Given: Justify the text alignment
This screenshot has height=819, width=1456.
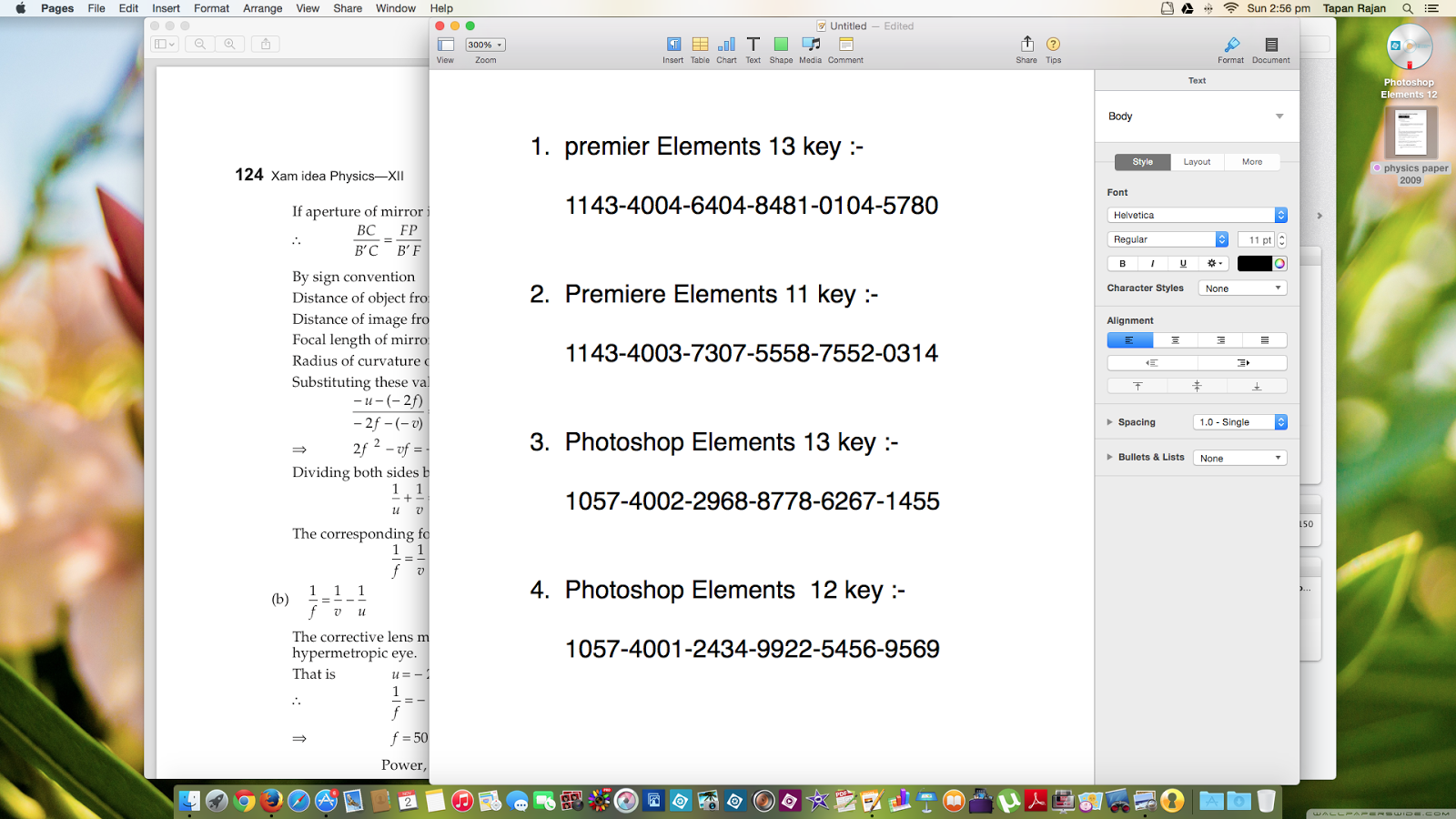Looking at the screenshot, I should coord(1265,340).
